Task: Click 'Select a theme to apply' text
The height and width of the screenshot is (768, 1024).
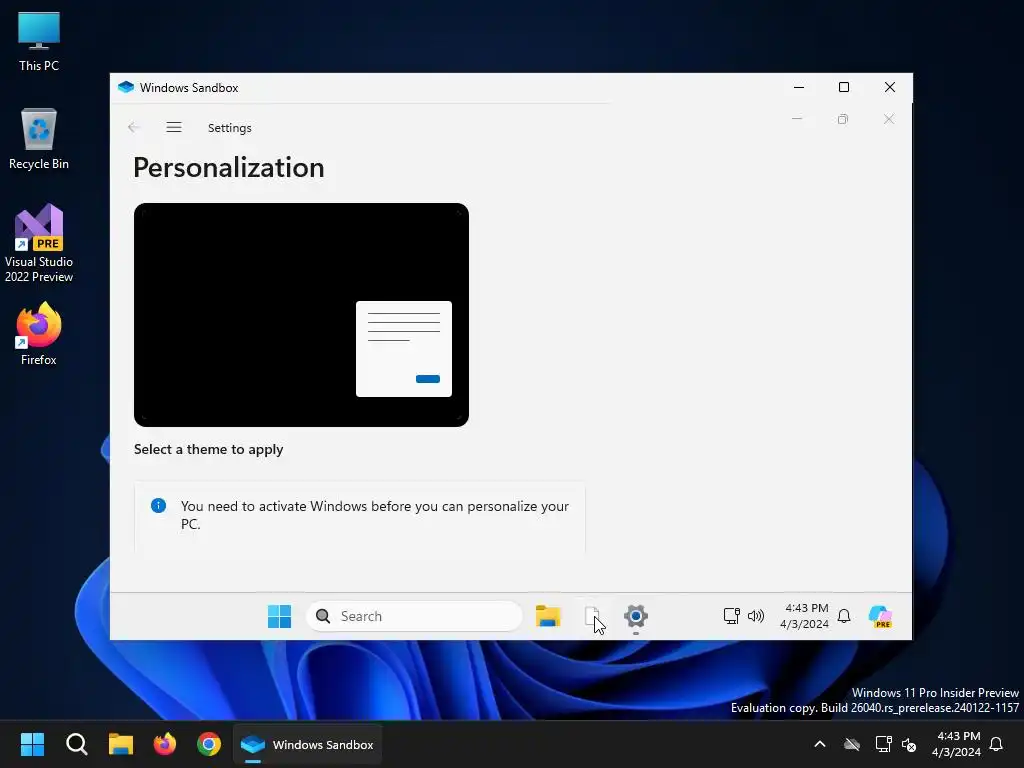Action: 208,449
